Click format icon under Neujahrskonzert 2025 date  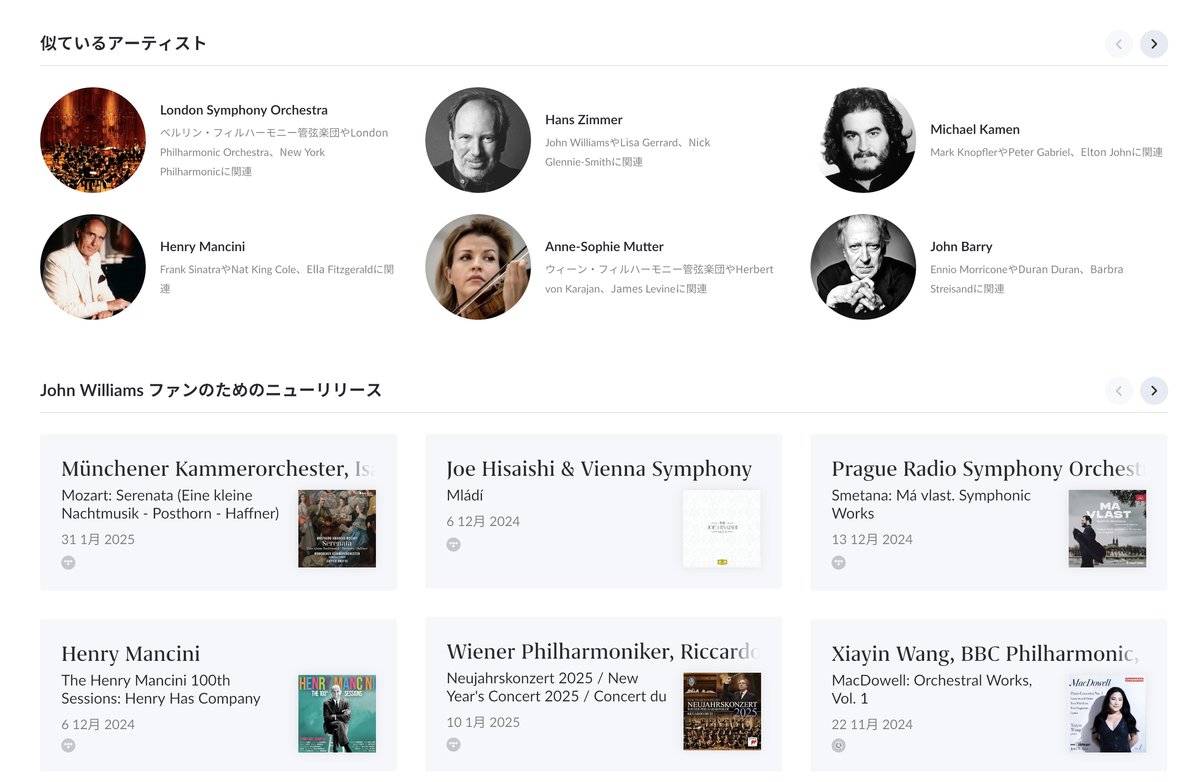pos(453,745)
